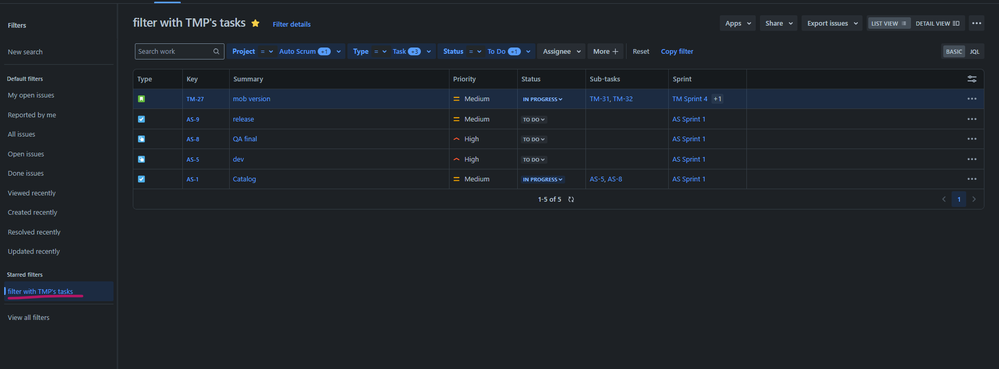The width and height of the screenshot is (999, 369).
Task: Change the To Do status of AS-5
Action: 534,159
